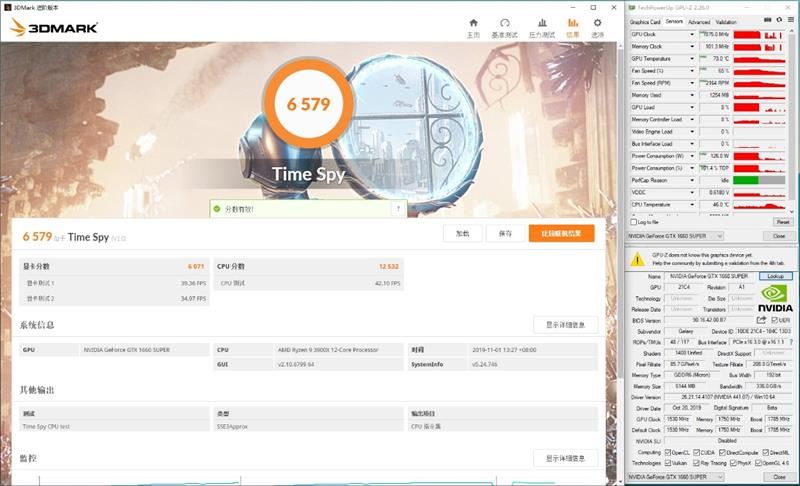
Task: Open VDDC sensor dropdown
Action: pyautogui.click(x=692, y=193)
